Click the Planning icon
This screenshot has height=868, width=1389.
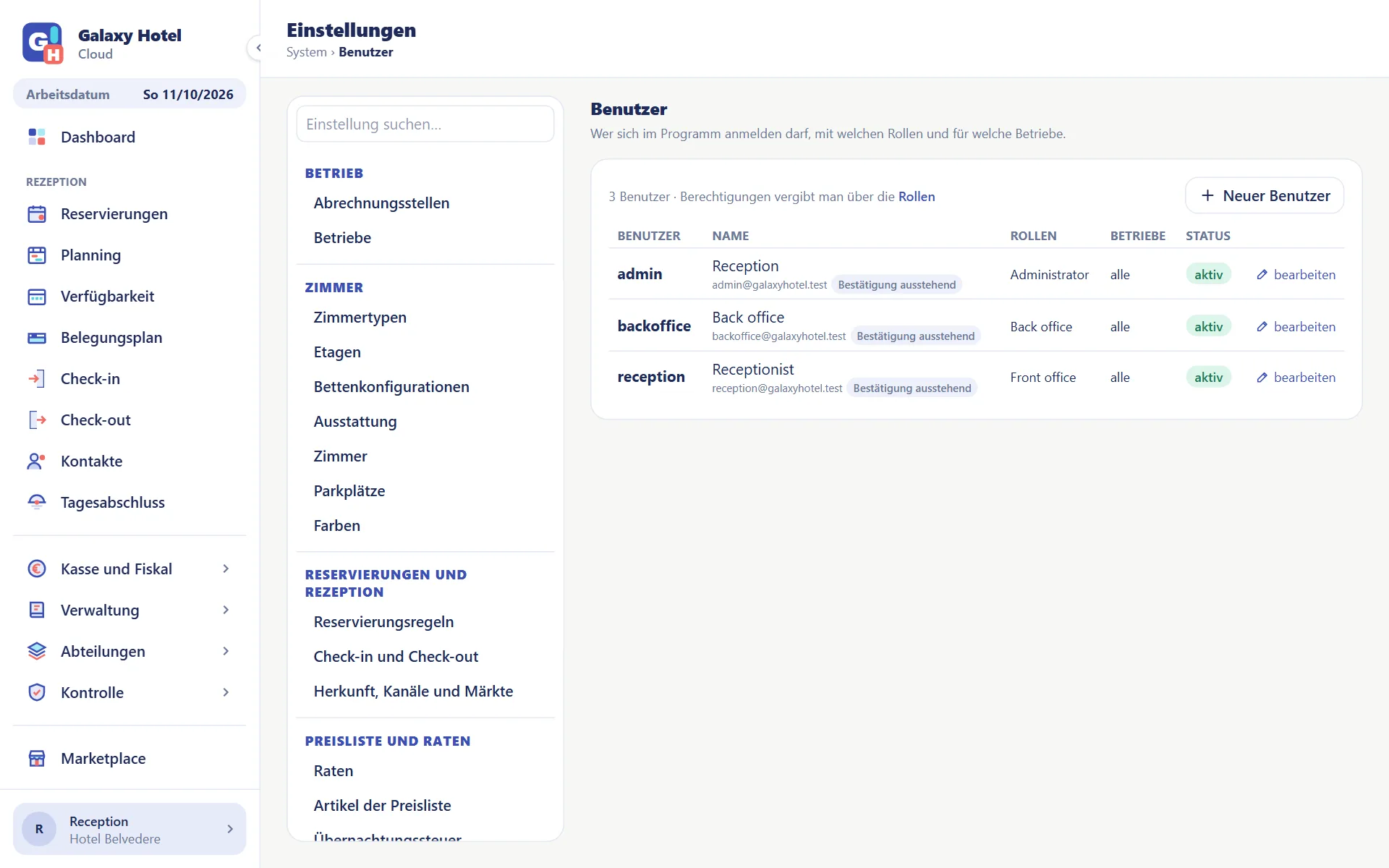(x=37, y=255)
